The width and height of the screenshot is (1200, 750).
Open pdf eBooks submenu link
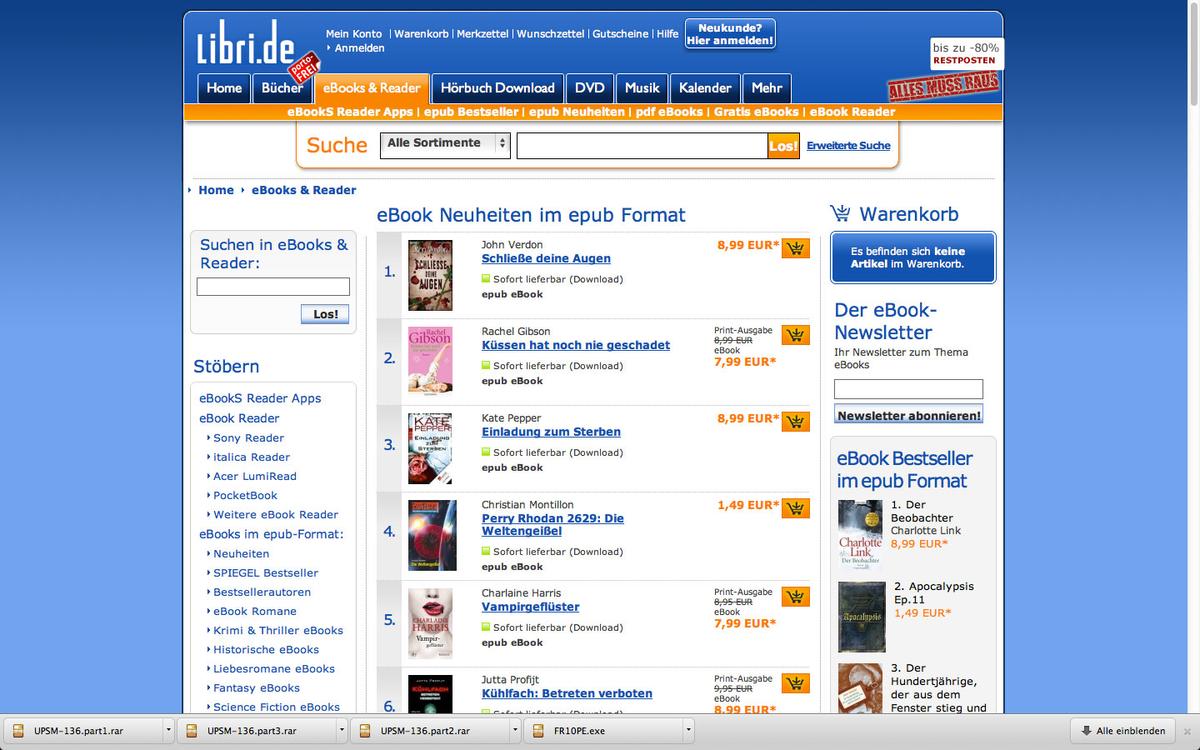(x=669, y=112)
